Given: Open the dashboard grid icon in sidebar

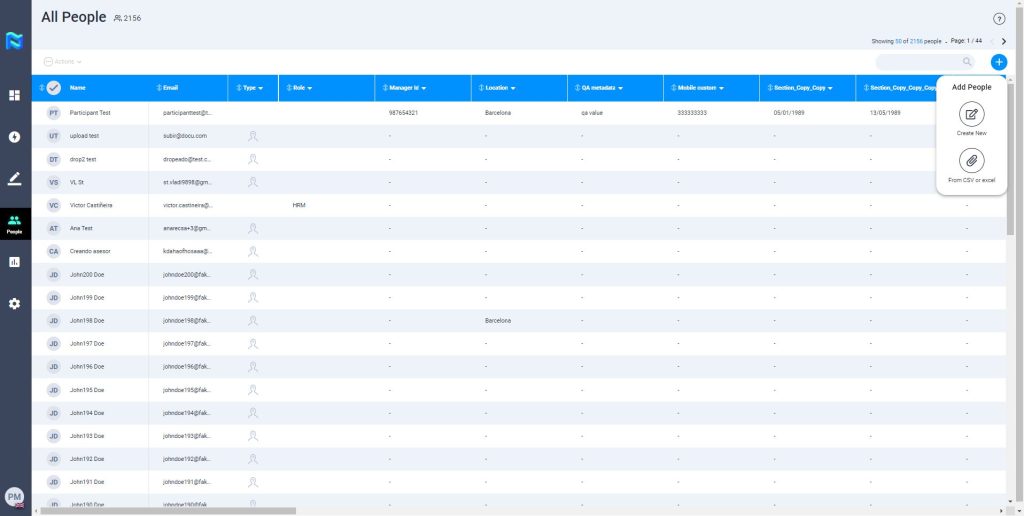Looking at the screenshot, I should tap(14, 95).
